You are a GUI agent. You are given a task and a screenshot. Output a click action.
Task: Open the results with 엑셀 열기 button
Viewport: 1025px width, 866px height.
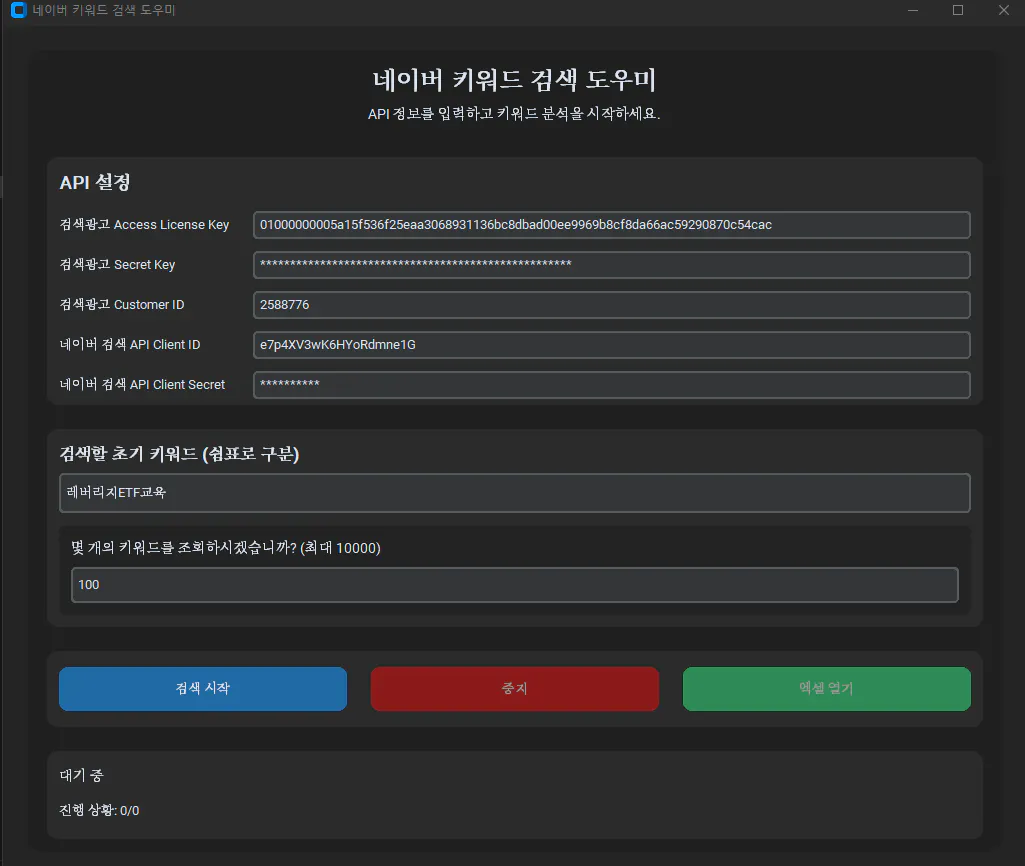[x=826, y=689]
